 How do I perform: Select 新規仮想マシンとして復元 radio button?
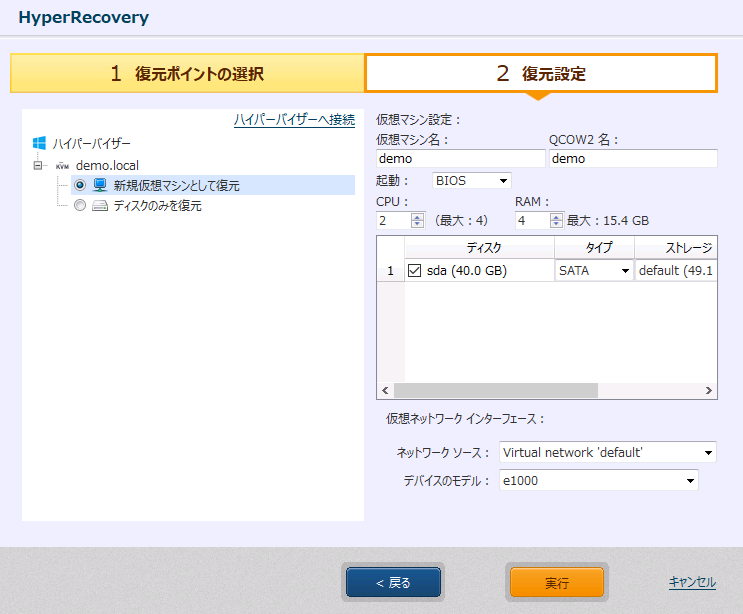pos(80,185)
